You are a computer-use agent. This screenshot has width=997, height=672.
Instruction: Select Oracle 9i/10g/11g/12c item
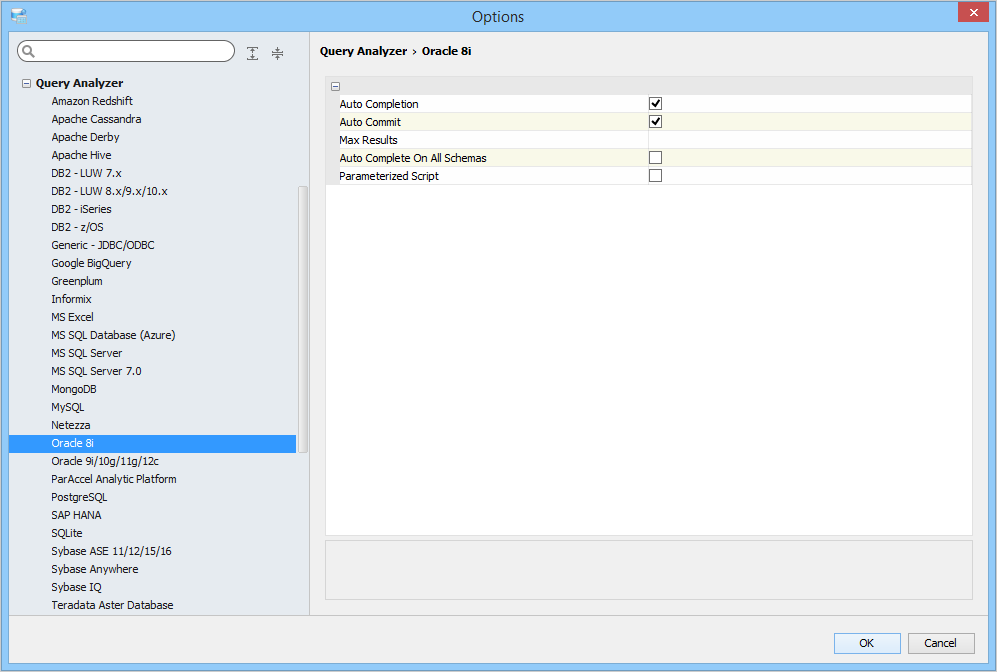105,462
